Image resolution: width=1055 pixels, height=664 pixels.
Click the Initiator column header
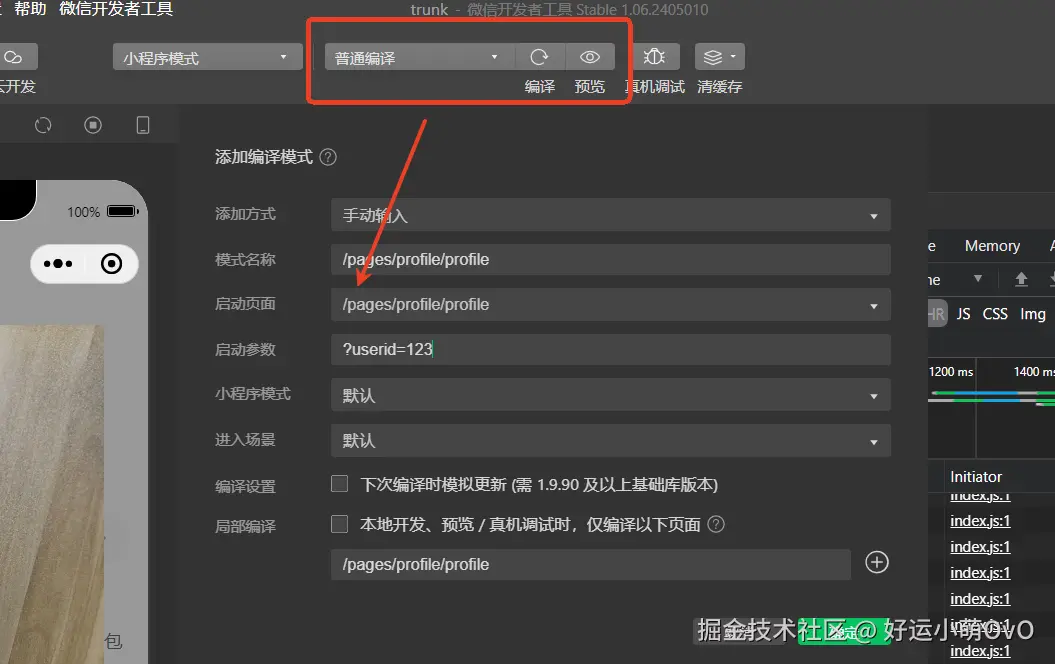tap(976, 477)
